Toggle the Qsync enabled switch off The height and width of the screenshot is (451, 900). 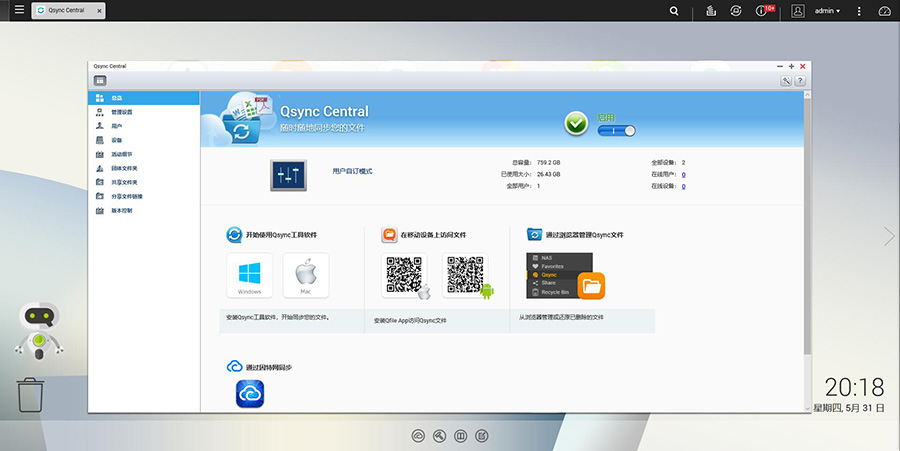(616, 130)
